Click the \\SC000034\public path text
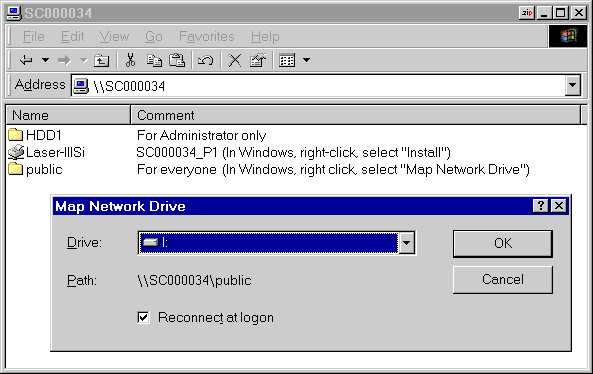 pyautogui.click(x=194, y=281)
